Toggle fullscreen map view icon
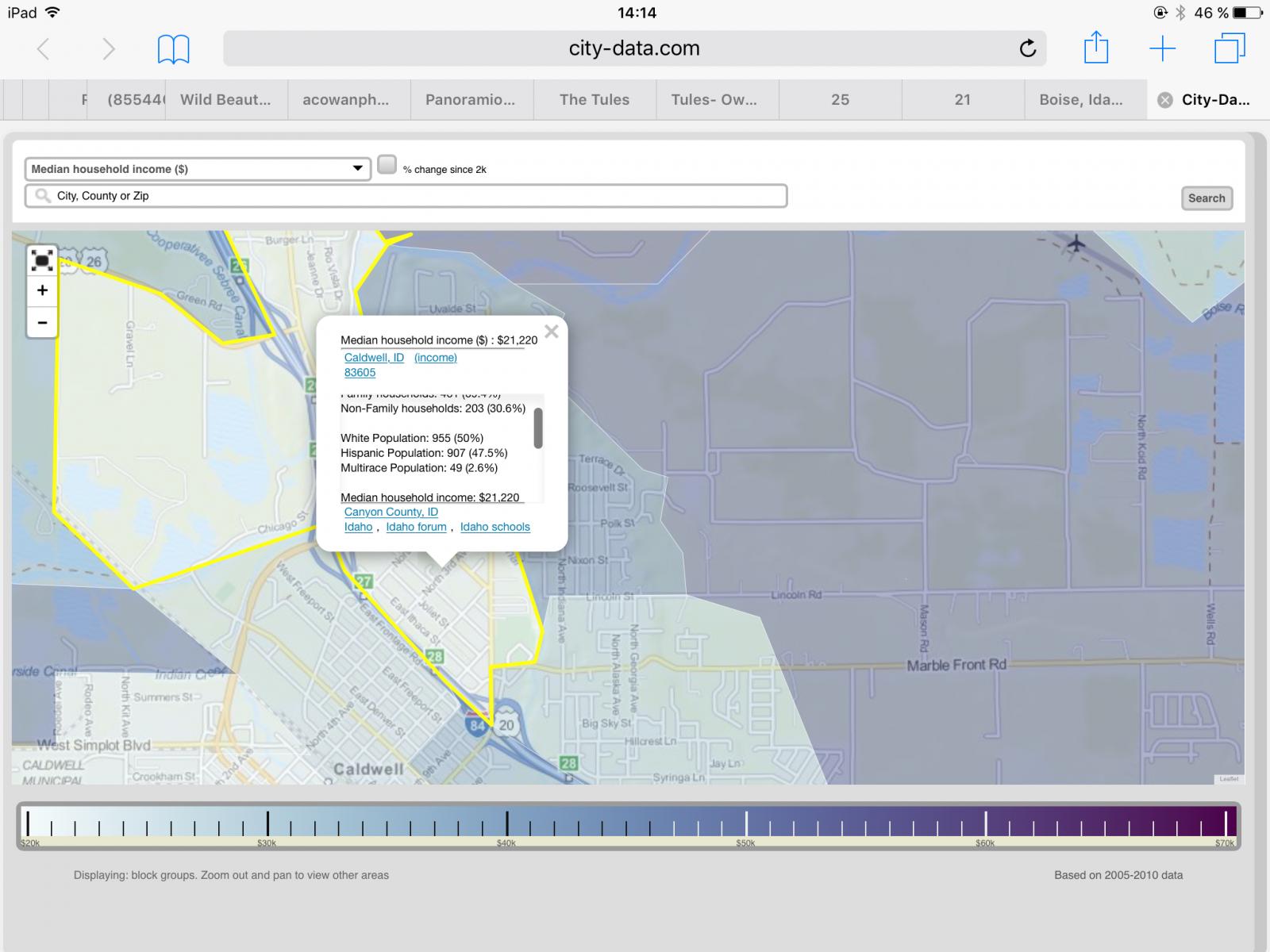Image resolution: width=1270 pixels, height=952 pixels. (x=42, y=260)
